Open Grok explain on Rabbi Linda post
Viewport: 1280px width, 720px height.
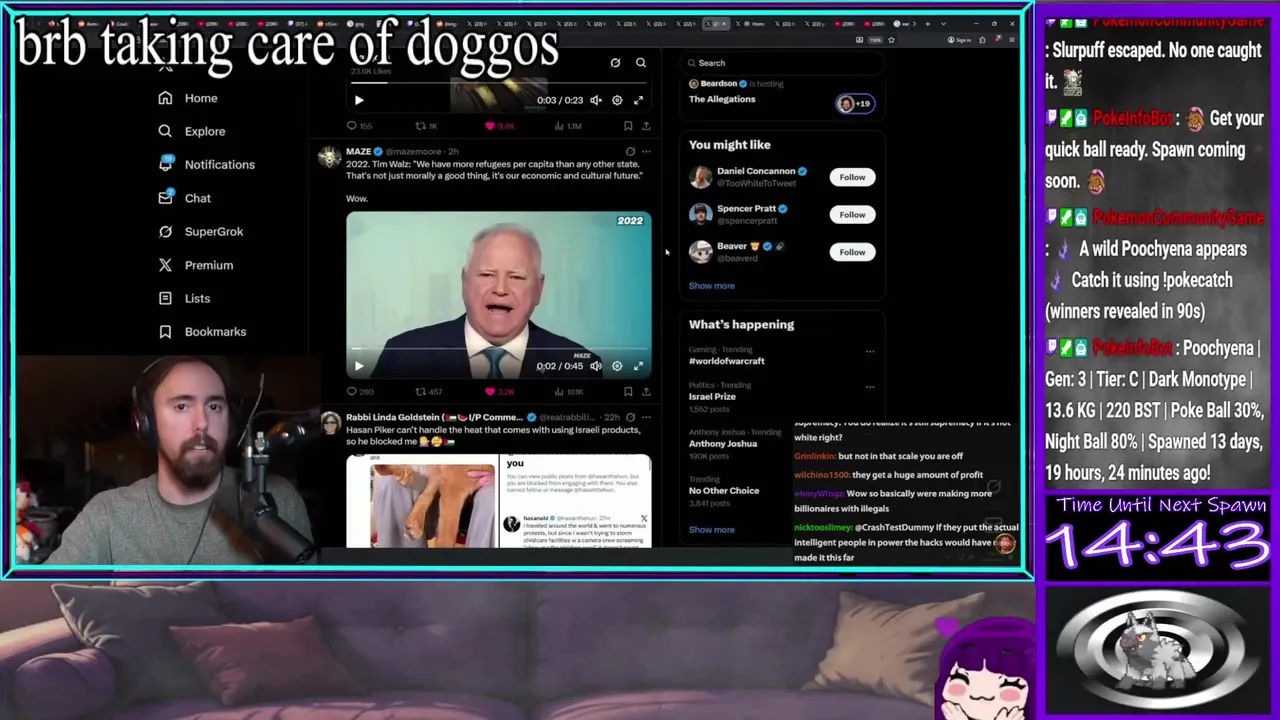630,418
